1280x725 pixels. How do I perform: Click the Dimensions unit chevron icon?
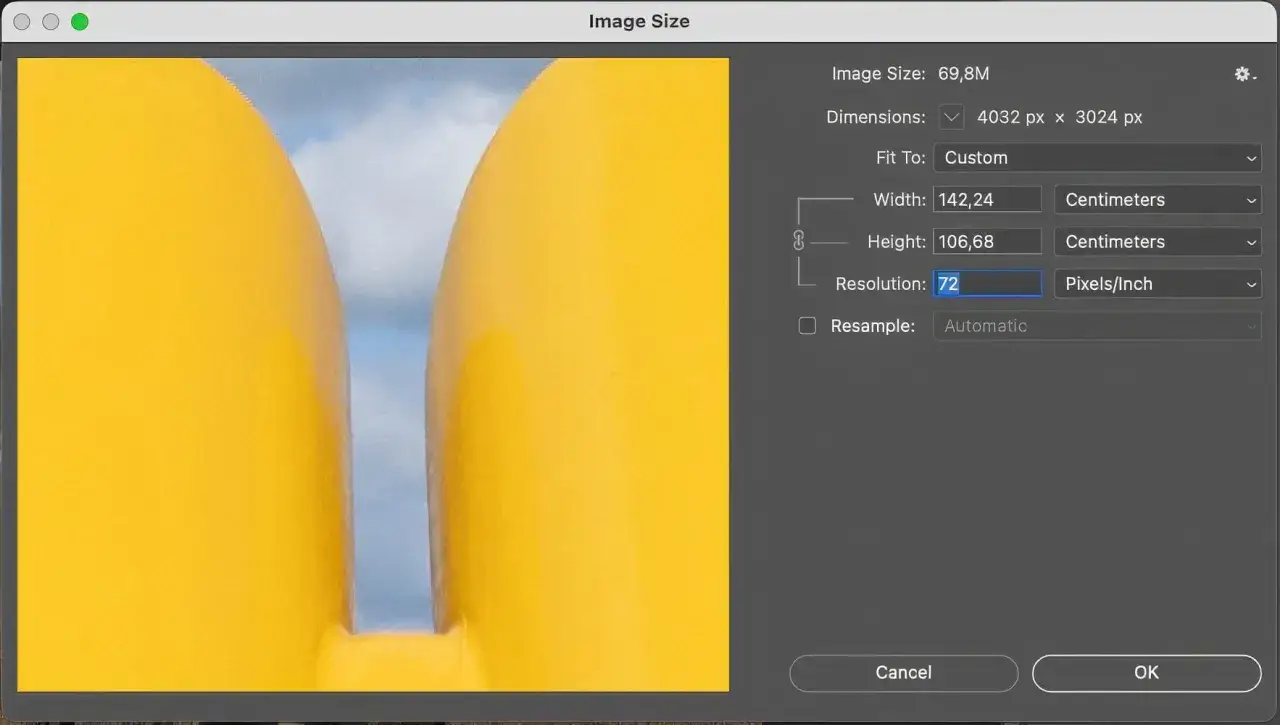click(951, 117)
